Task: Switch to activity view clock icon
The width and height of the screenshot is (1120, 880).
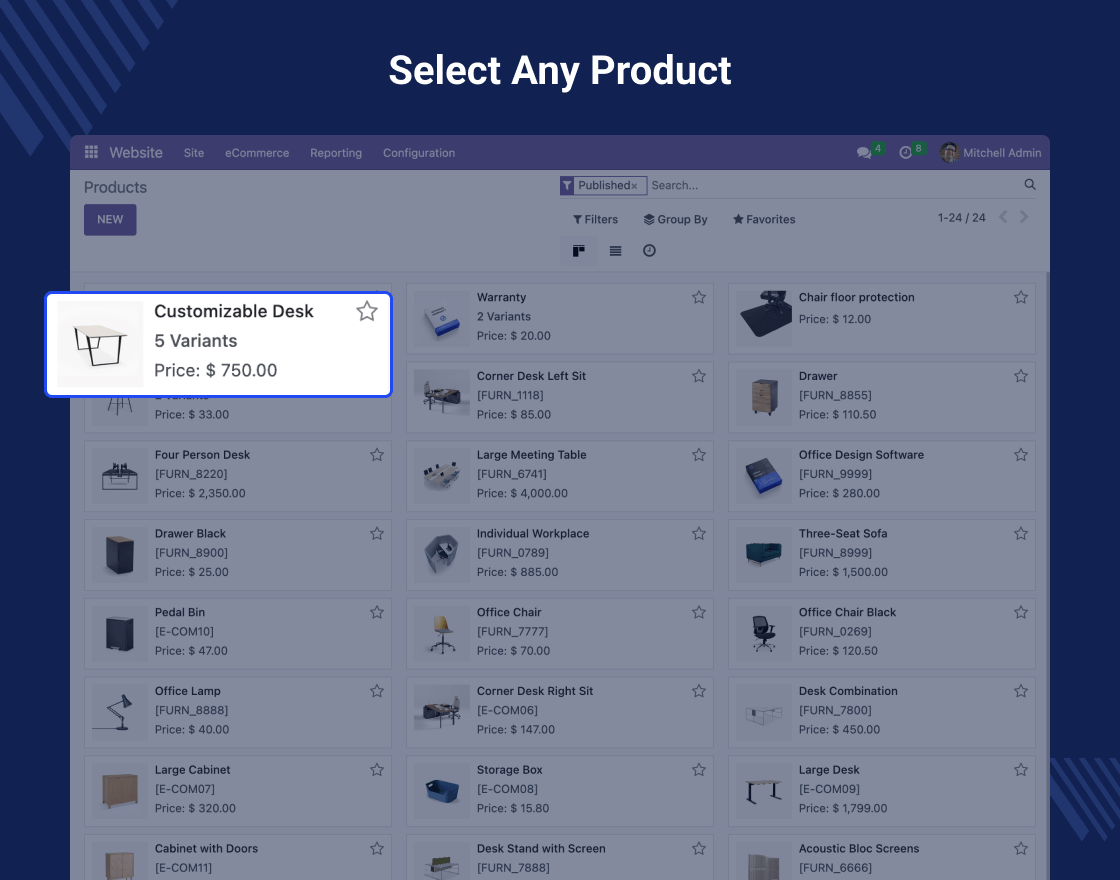Action: (649, 251)
